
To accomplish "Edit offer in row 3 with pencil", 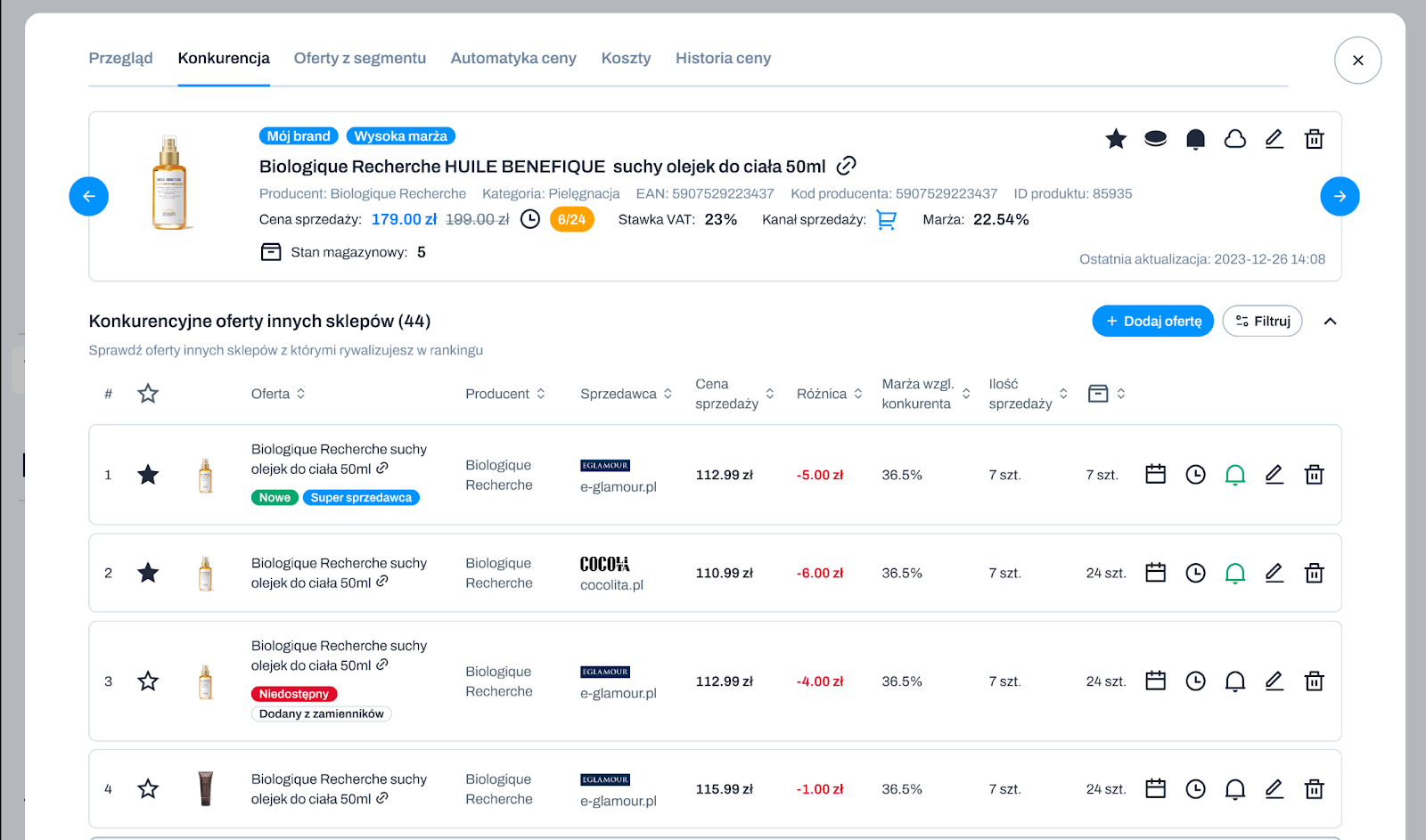I will tap(1274, 681).
